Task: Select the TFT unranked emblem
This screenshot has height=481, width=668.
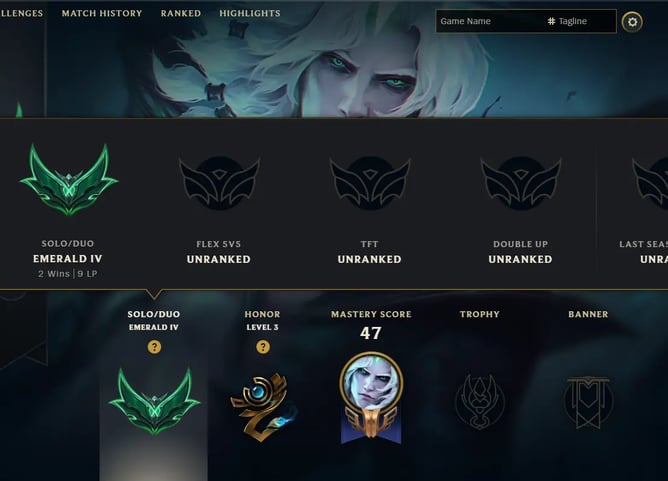Action: coord(370,183)
